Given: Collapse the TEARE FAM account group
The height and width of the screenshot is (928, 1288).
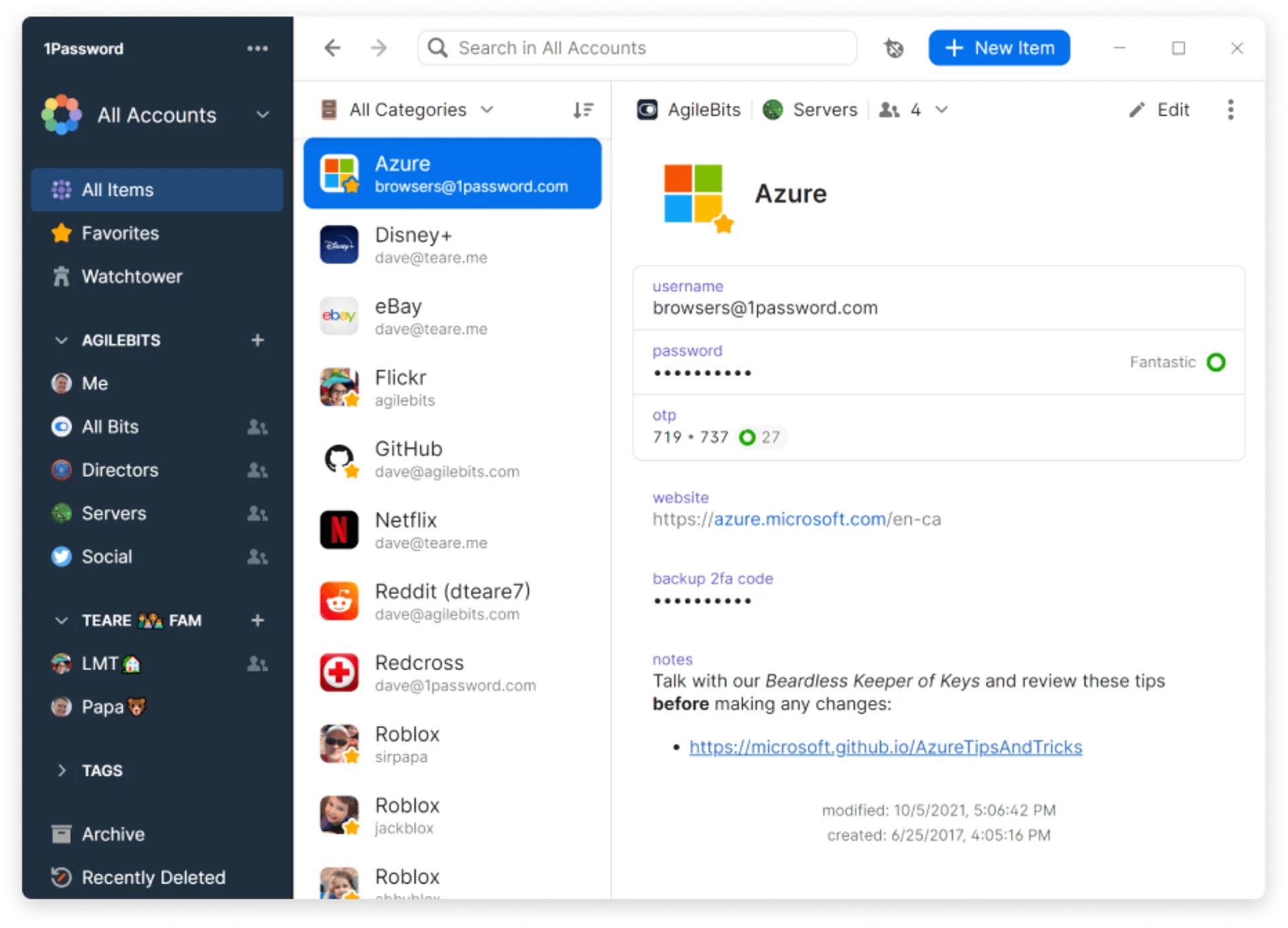Looking at the screenshot, I should tap(61, 620).
